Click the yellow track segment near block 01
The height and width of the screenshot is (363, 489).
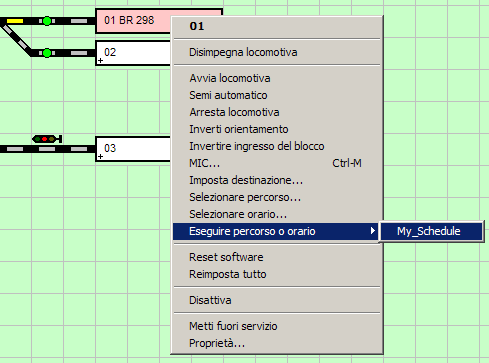(x=15, y=21)
